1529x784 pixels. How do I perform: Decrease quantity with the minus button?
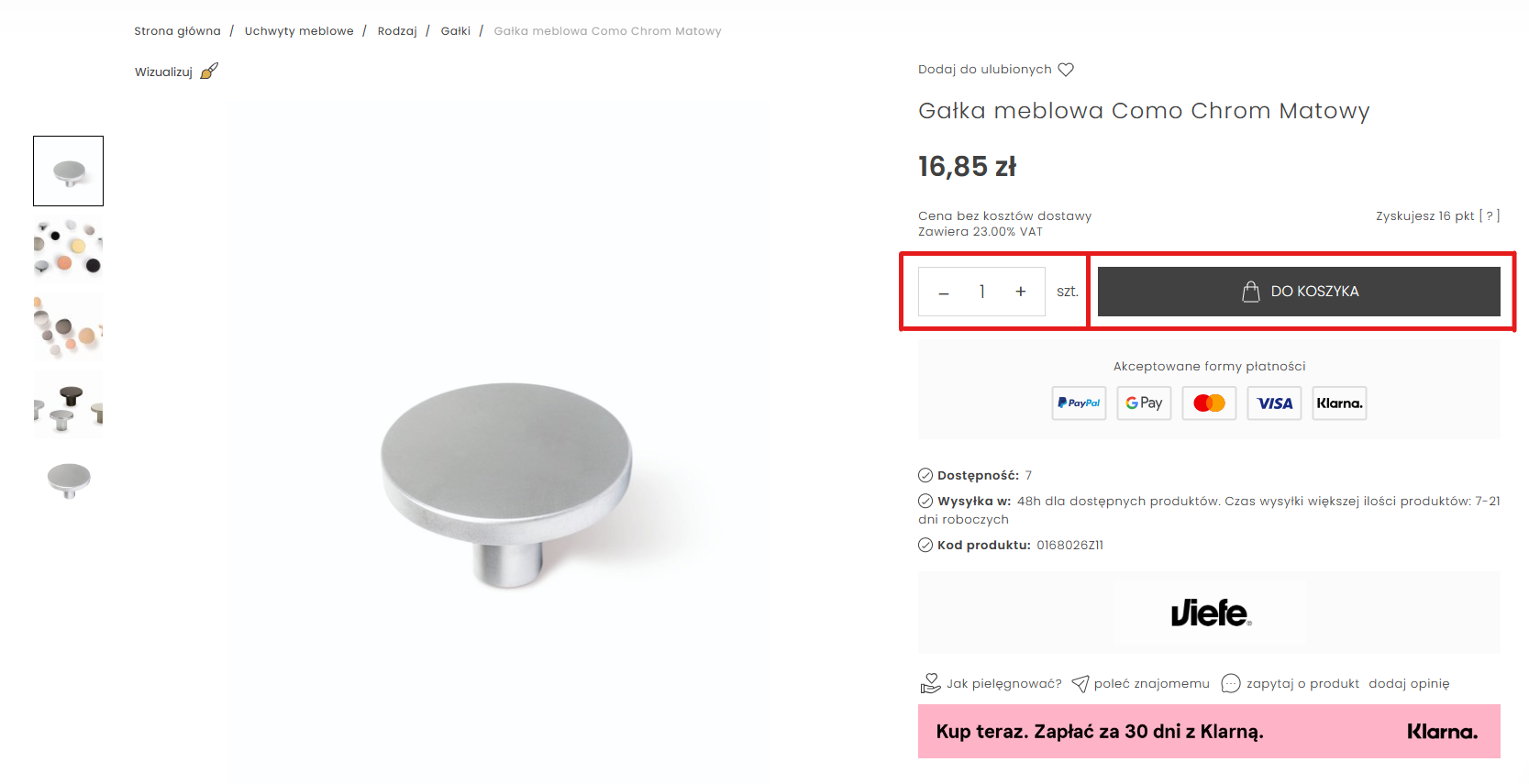pos(943,293)
